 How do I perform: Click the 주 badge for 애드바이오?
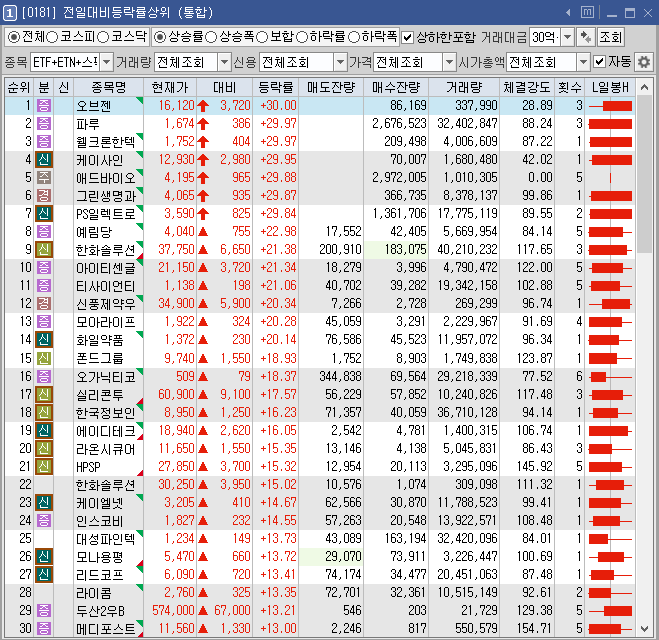coord(44,178)
